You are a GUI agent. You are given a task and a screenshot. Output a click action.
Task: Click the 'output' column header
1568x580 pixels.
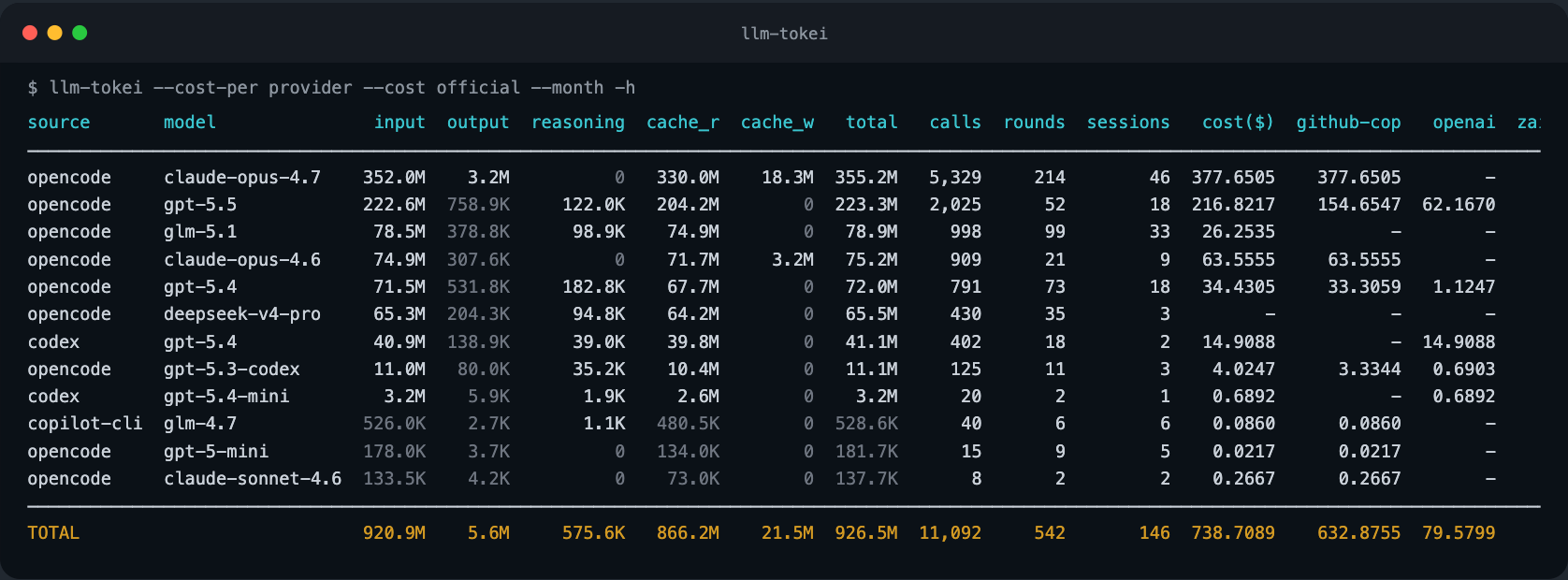pyautogui.click(x=478, y=123)
